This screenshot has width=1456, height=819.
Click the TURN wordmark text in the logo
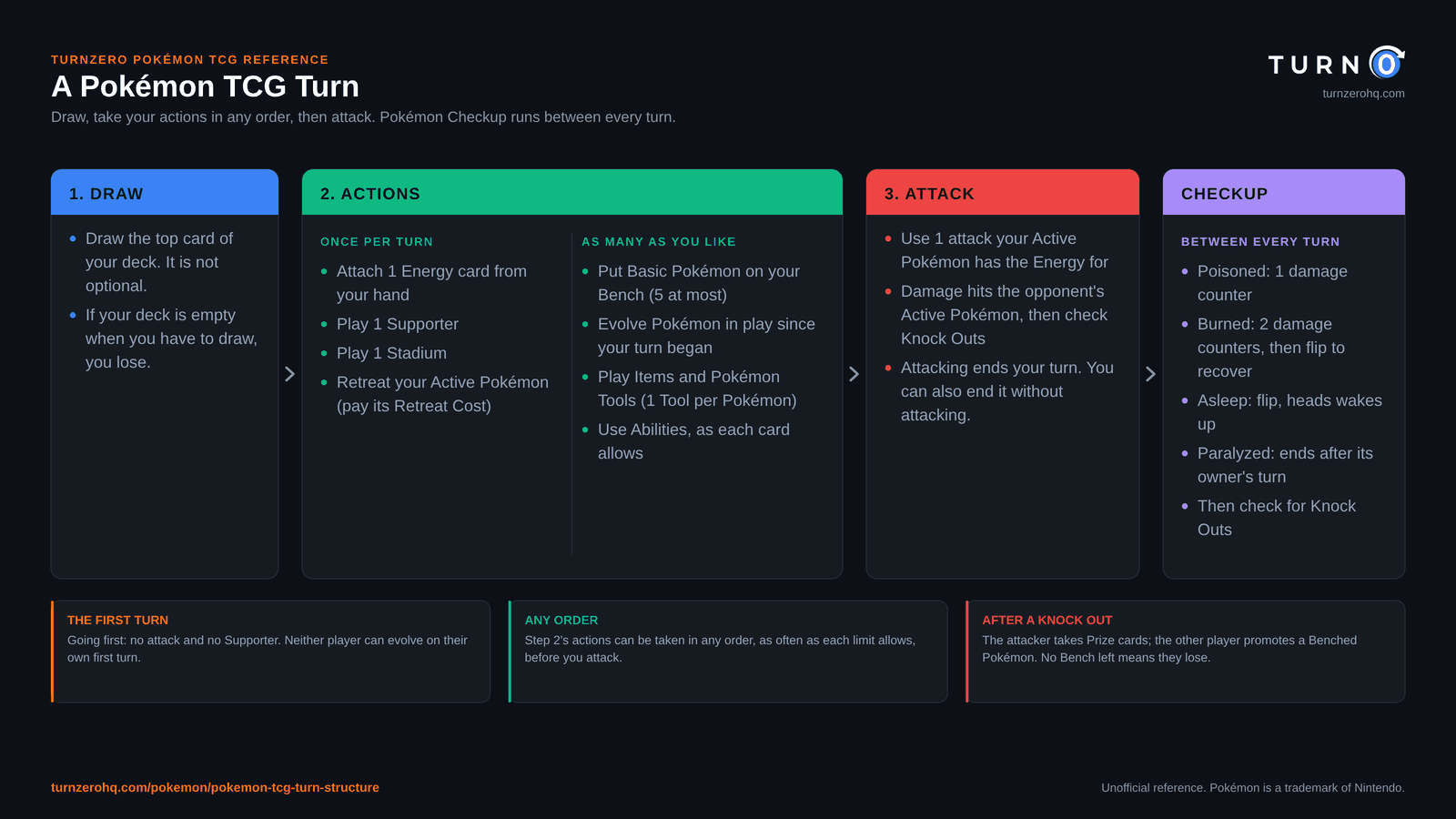coord(1314,66)
